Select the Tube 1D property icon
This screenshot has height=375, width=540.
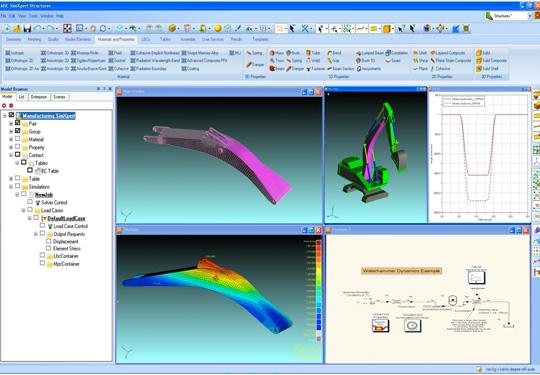tap(308, 53)
